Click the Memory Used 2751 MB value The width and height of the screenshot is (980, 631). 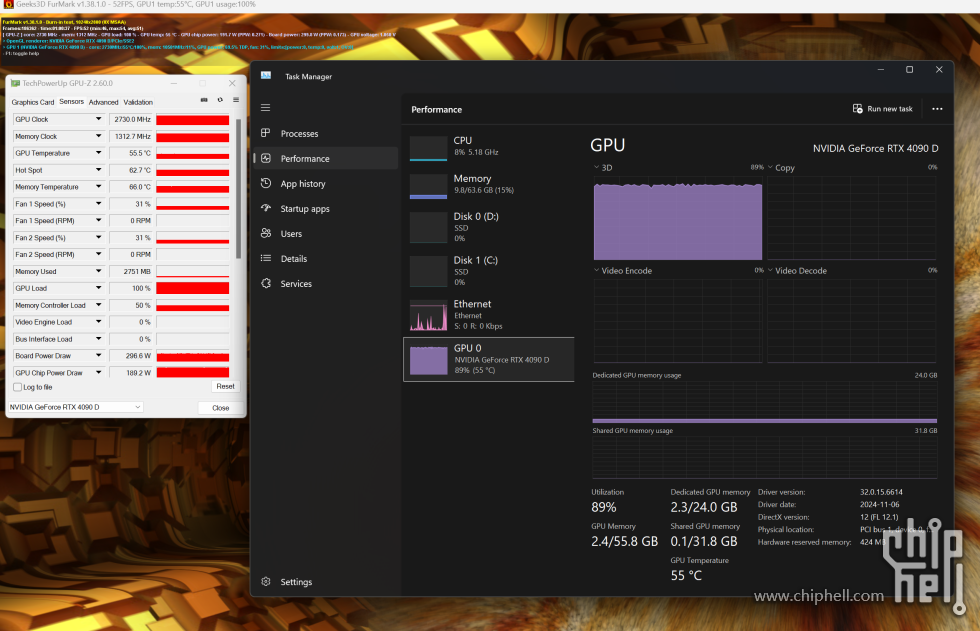[x=131, y=271]
